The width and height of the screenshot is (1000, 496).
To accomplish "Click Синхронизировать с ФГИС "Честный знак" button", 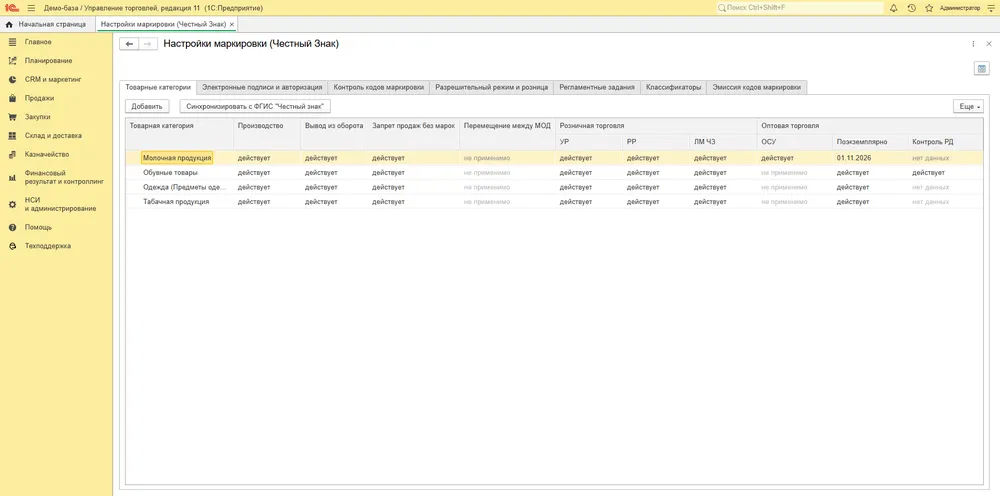I will 255,106.
